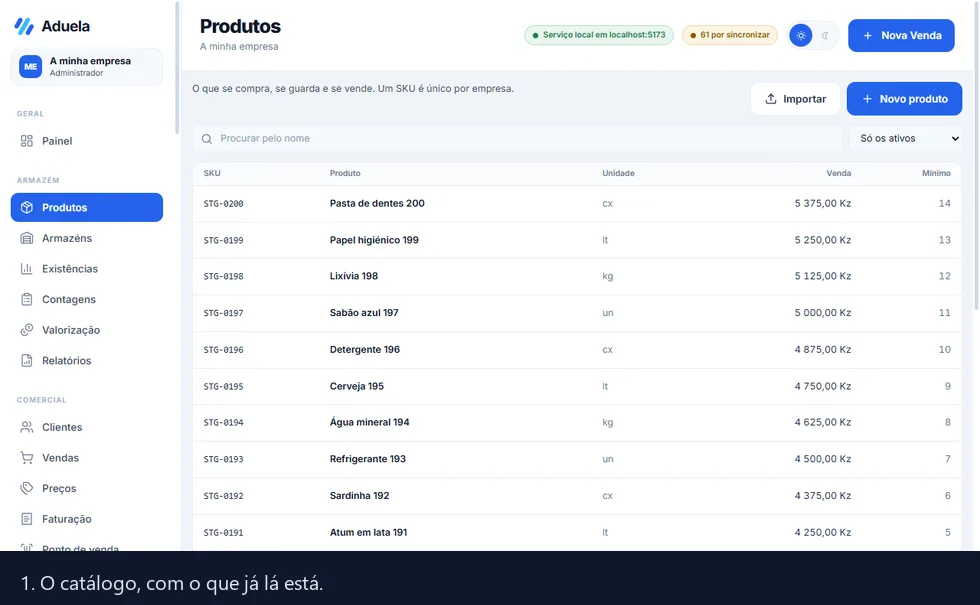980x605 pixels.
Task: Open product Água mineral 194
Action: pos(369,422)
